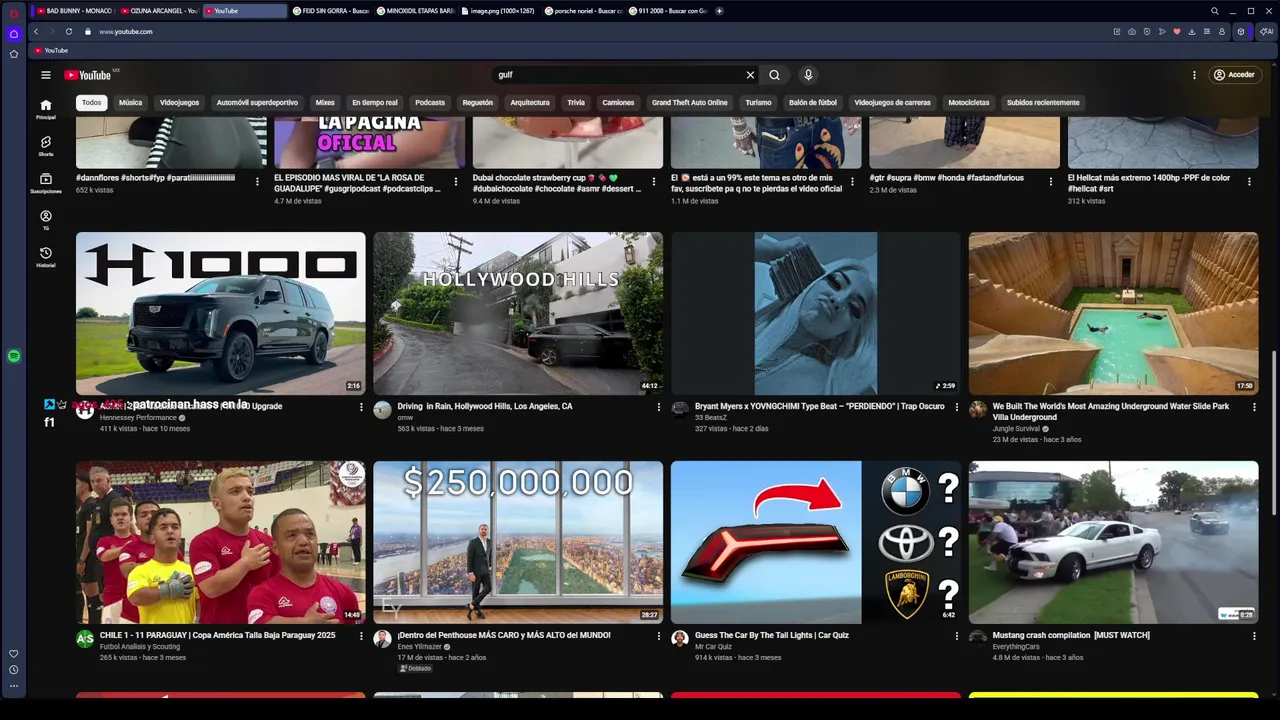Open the $250,000,000 penthouse thumbnail
Screen dimensions: 1280x720
[518, 542]
